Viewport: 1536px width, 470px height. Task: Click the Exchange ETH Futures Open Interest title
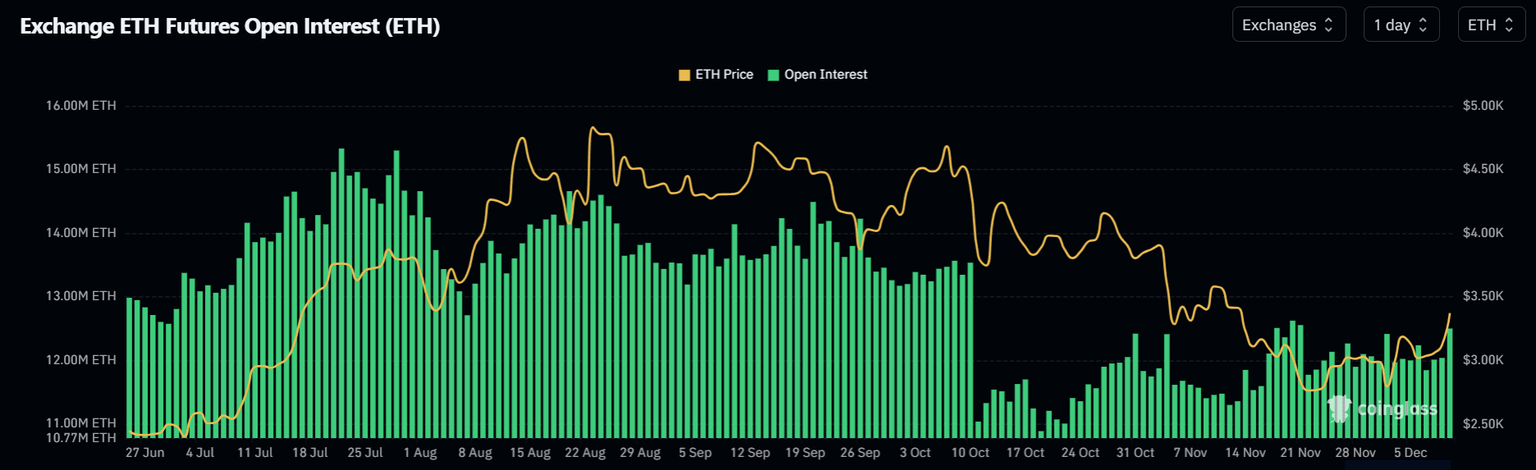tap(230, 27)
